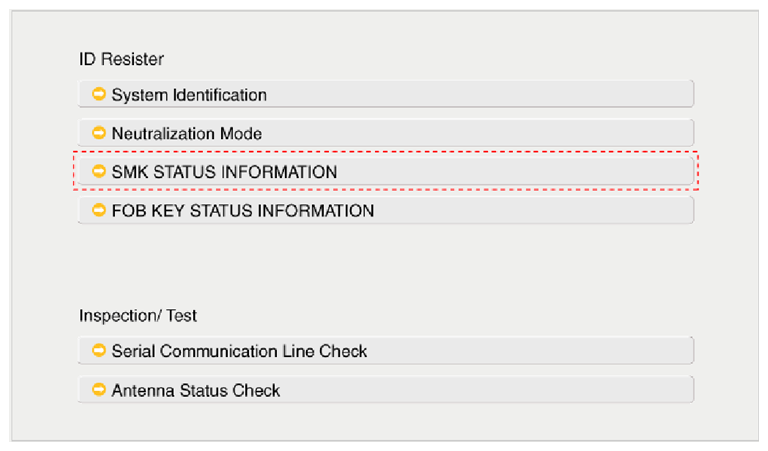Start the Antenna Status Check text label
The height and width of the screenshot is (451, 768).
[x=196, y=390]
